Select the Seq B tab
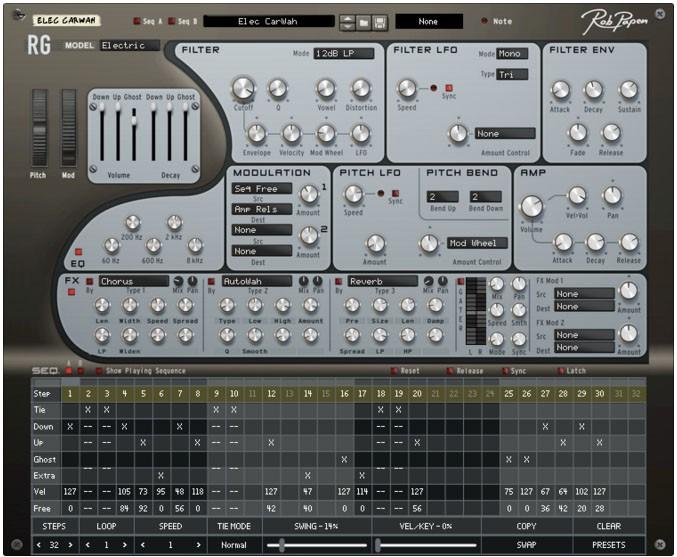Viewport: 677px width, 557px height. coord(172,21)
